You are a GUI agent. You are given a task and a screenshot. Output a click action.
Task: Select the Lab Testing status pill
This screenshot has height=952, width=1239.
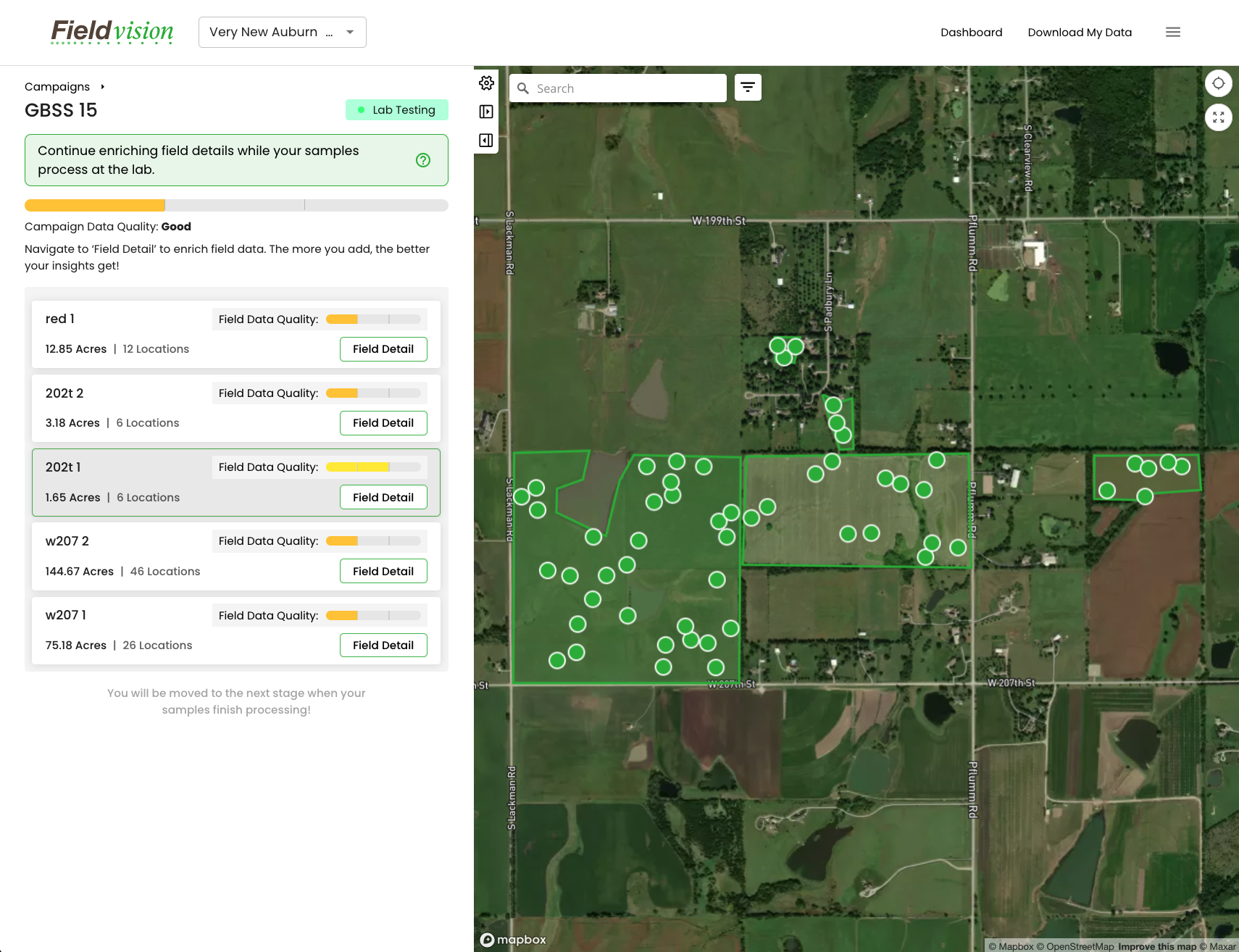(x=397, y=109)
